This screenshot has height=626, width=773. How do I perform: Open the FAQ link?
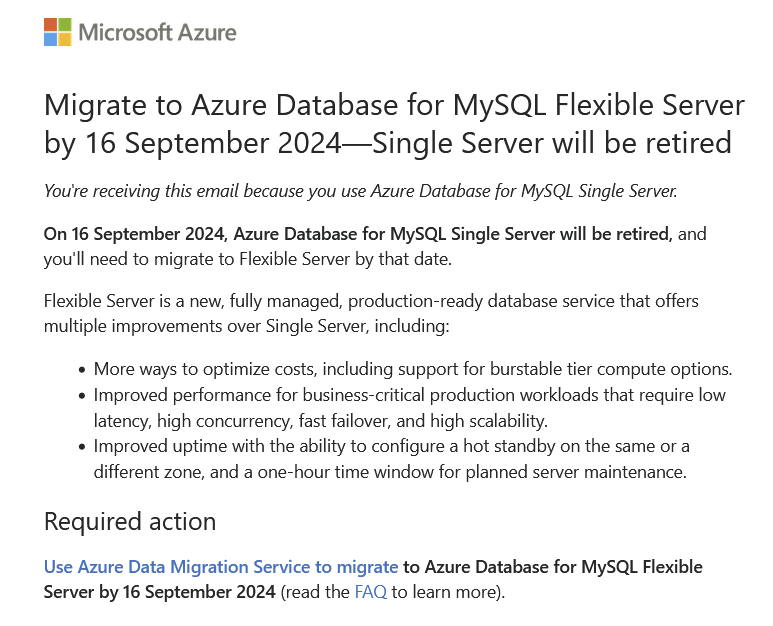[x=371, y=592]
